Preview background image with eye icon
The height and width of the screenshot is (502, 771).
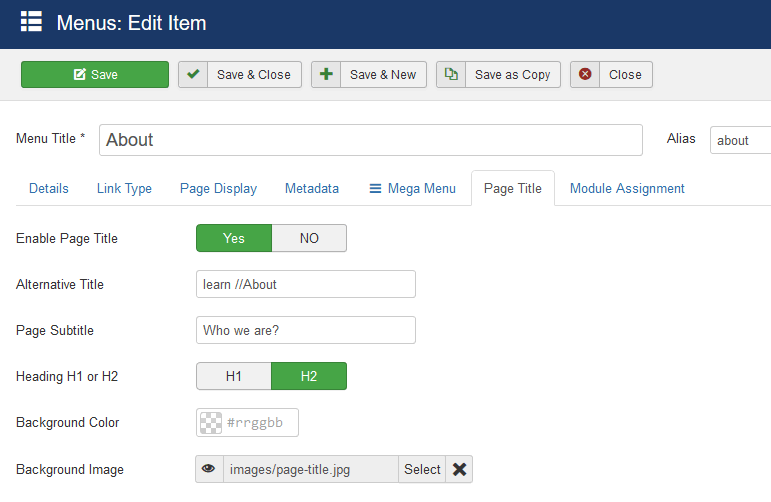point(209,469)
